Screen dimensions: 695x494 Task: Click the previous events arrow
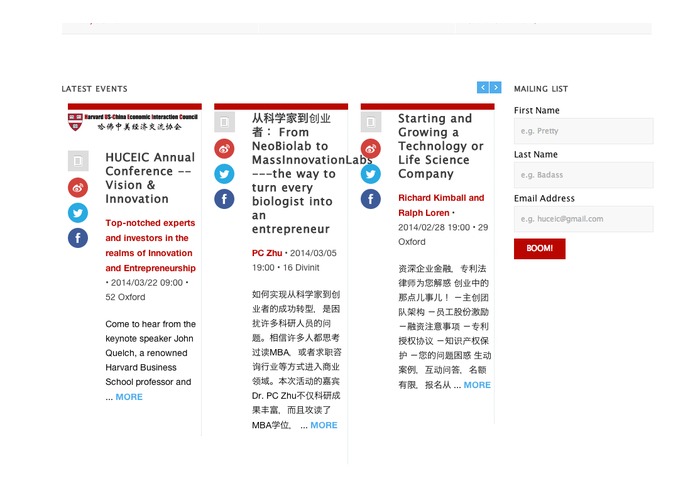483,87
